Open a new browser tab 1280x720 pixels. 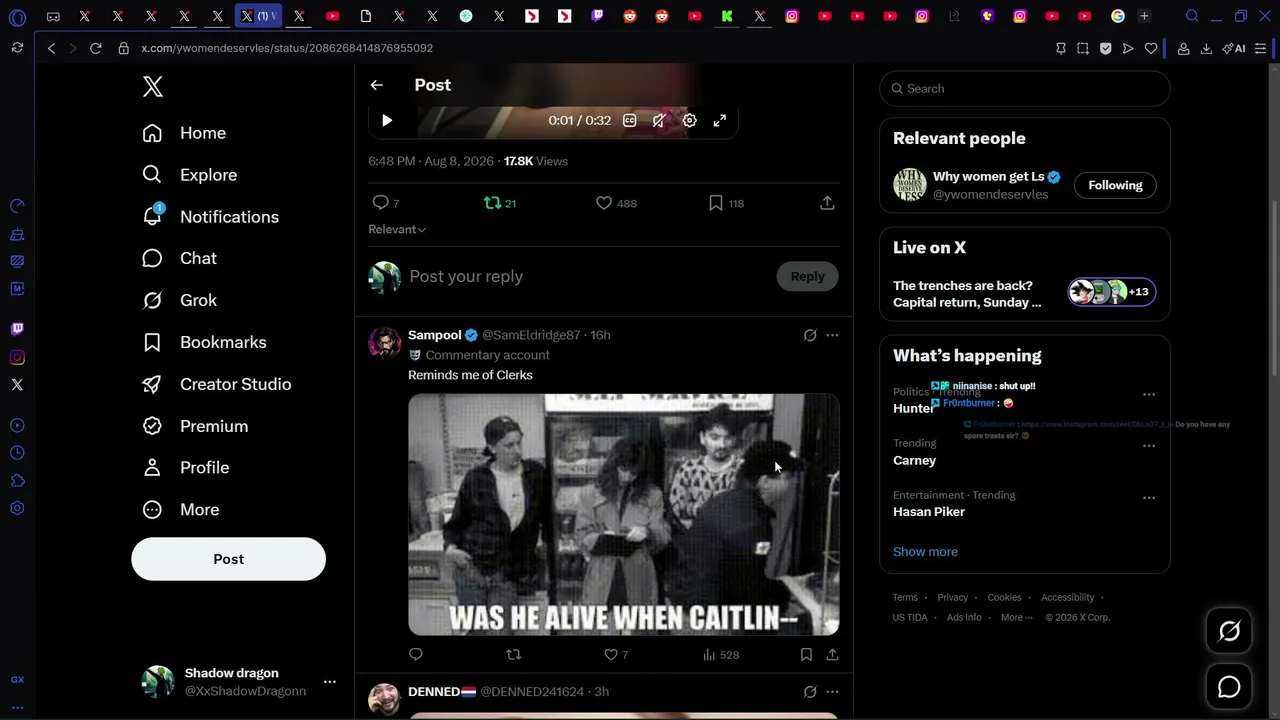coord(1144,16)
